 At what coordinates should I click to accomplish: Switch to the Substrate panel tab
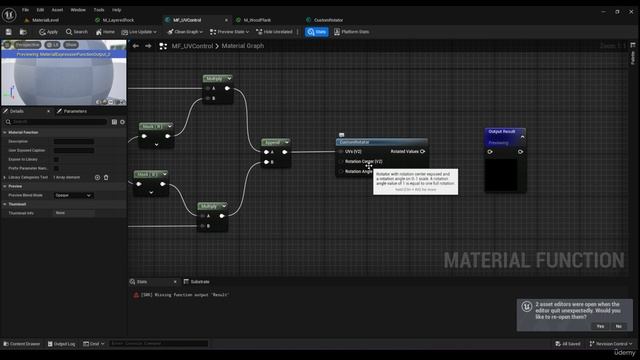click(x=197, y=282)
